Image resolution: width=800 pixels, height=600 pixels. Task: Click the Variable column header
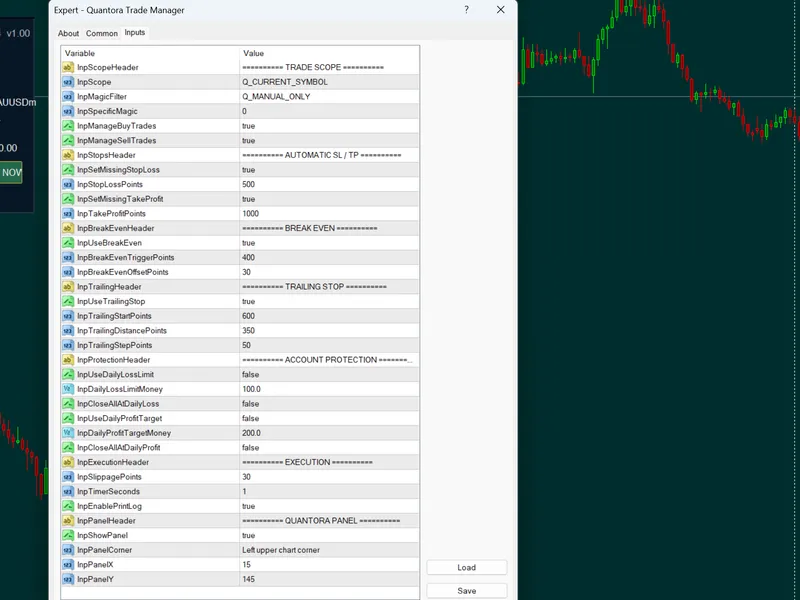point(150,53)
